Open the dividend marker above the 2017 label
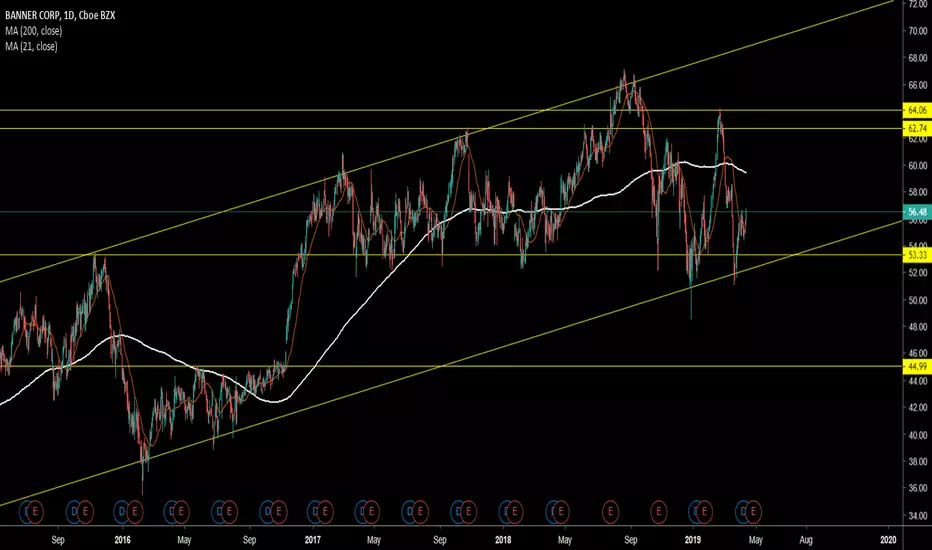932x550 pixels. (x=314, y=511)
